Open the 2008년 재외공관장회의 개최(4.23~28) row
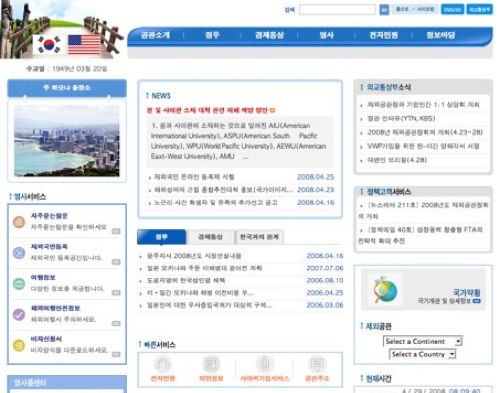The height and width of the screenshot is (393, 500). (425, 132)
